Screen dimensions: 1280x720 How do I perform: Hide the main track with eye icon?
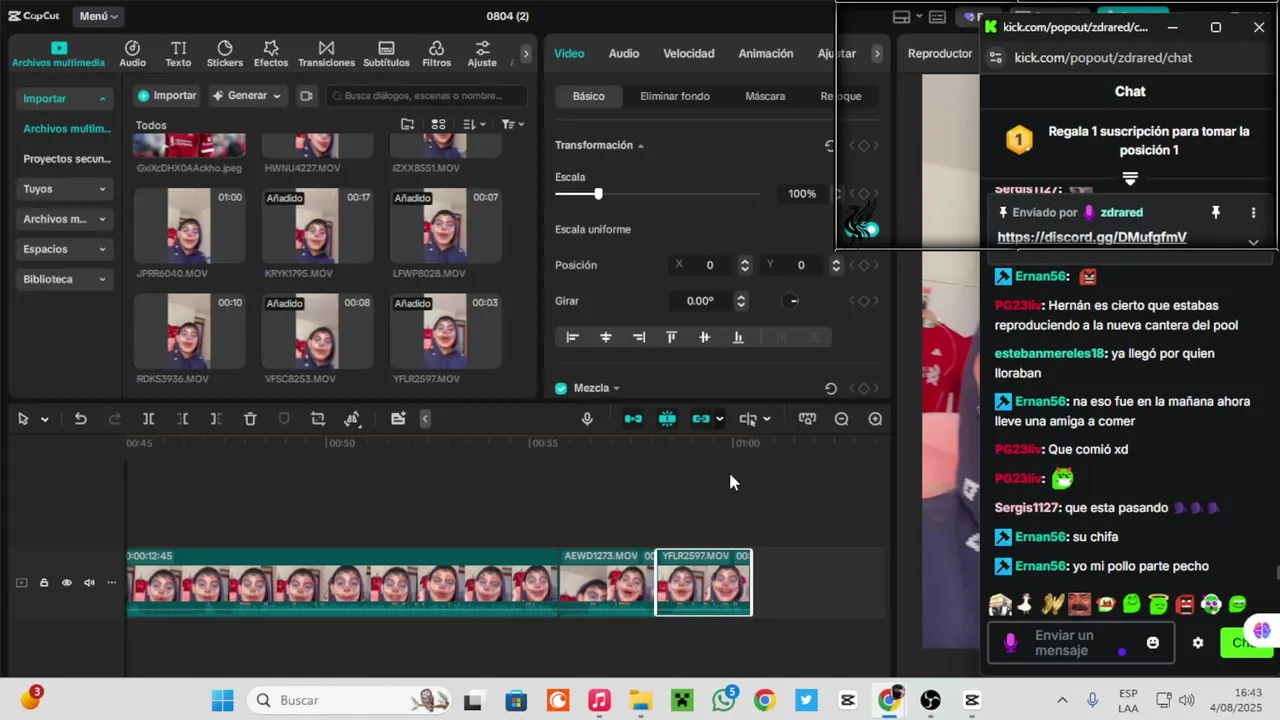pos(67,583)
